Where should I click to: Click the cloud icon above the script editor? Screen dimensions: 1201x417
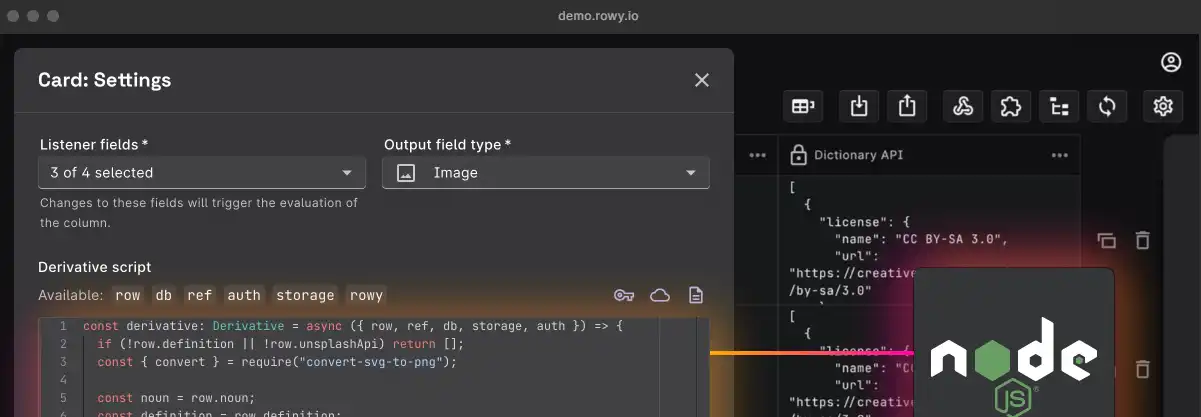click(x=660, y=295)
